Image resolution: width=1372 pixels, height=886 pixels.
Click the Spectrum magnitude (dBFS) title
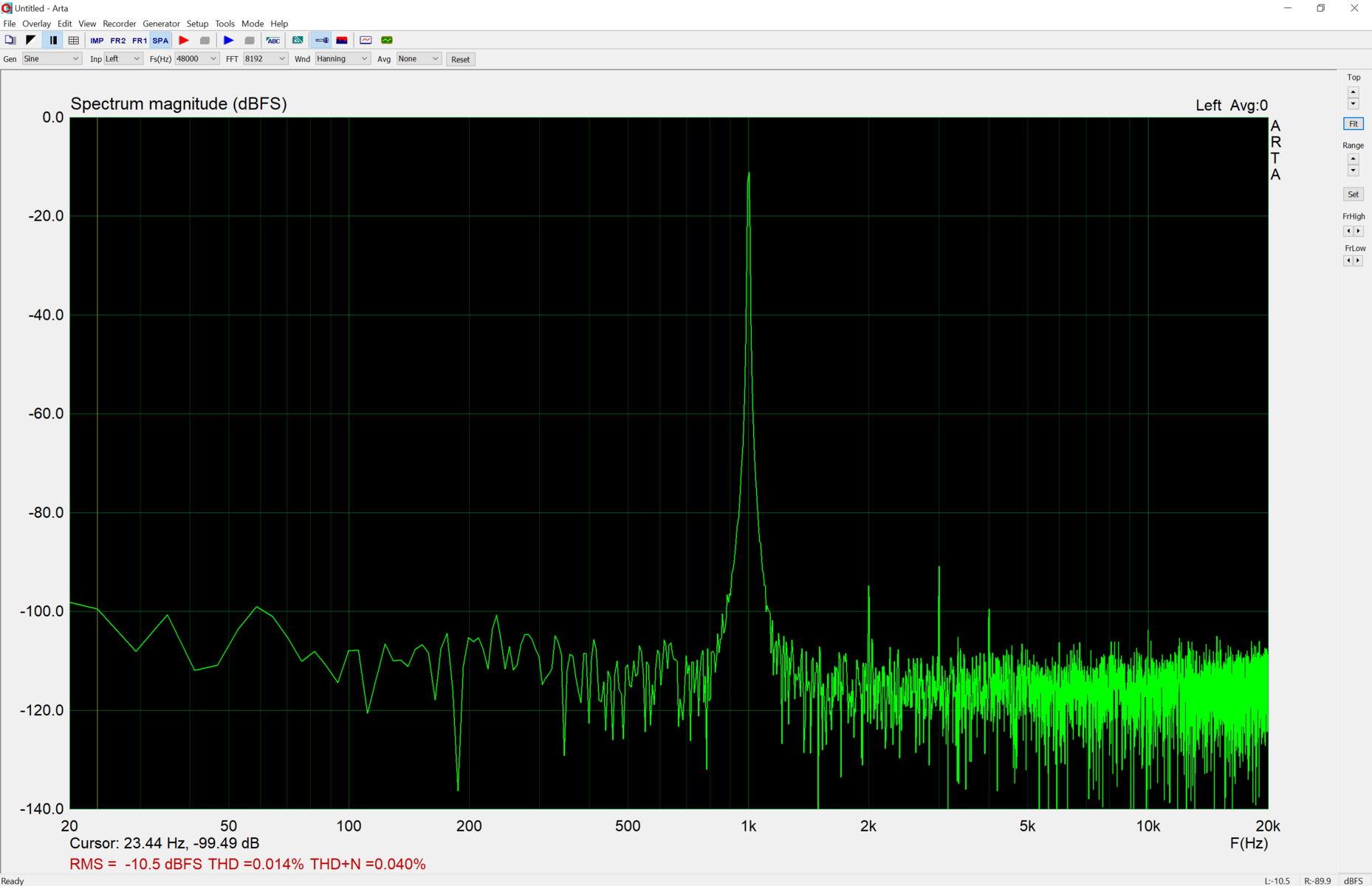[179, 104]
